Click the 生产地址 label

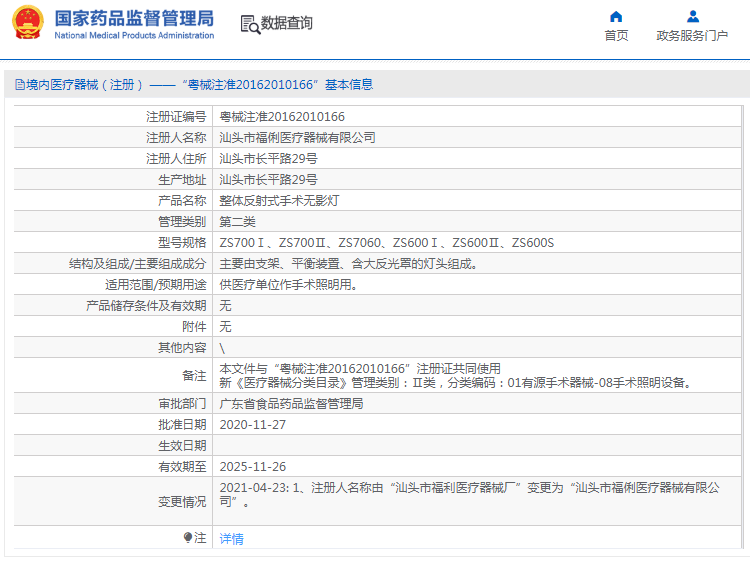pyautogui.click(x=182, y=180)
